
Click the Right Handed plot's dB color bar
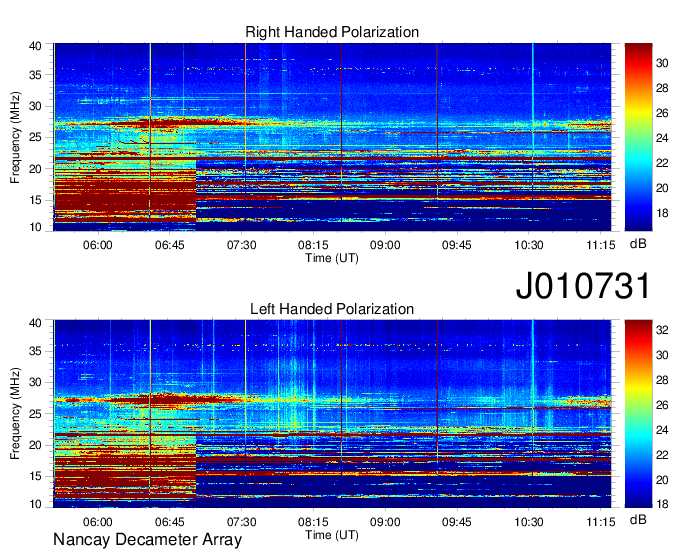(x=638, y=137)
